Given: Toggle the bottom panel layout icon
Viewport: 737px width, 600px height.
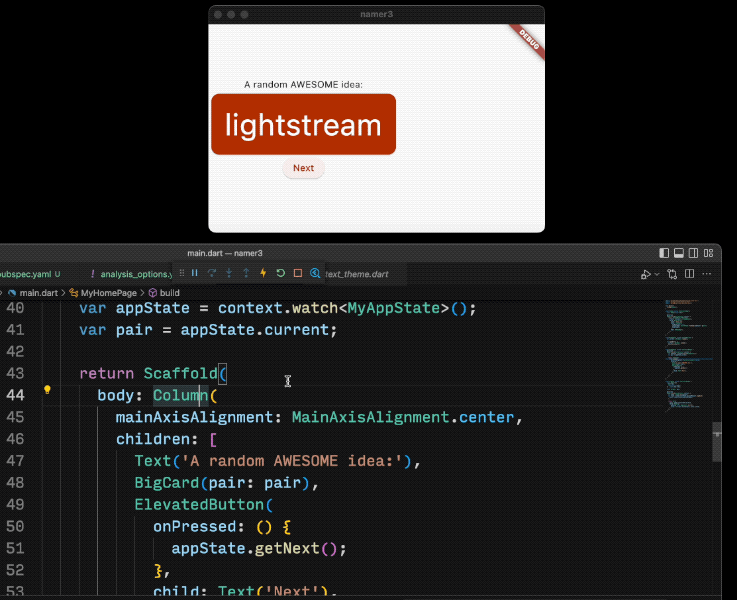Looking at the screenshot, I should 679,253.
